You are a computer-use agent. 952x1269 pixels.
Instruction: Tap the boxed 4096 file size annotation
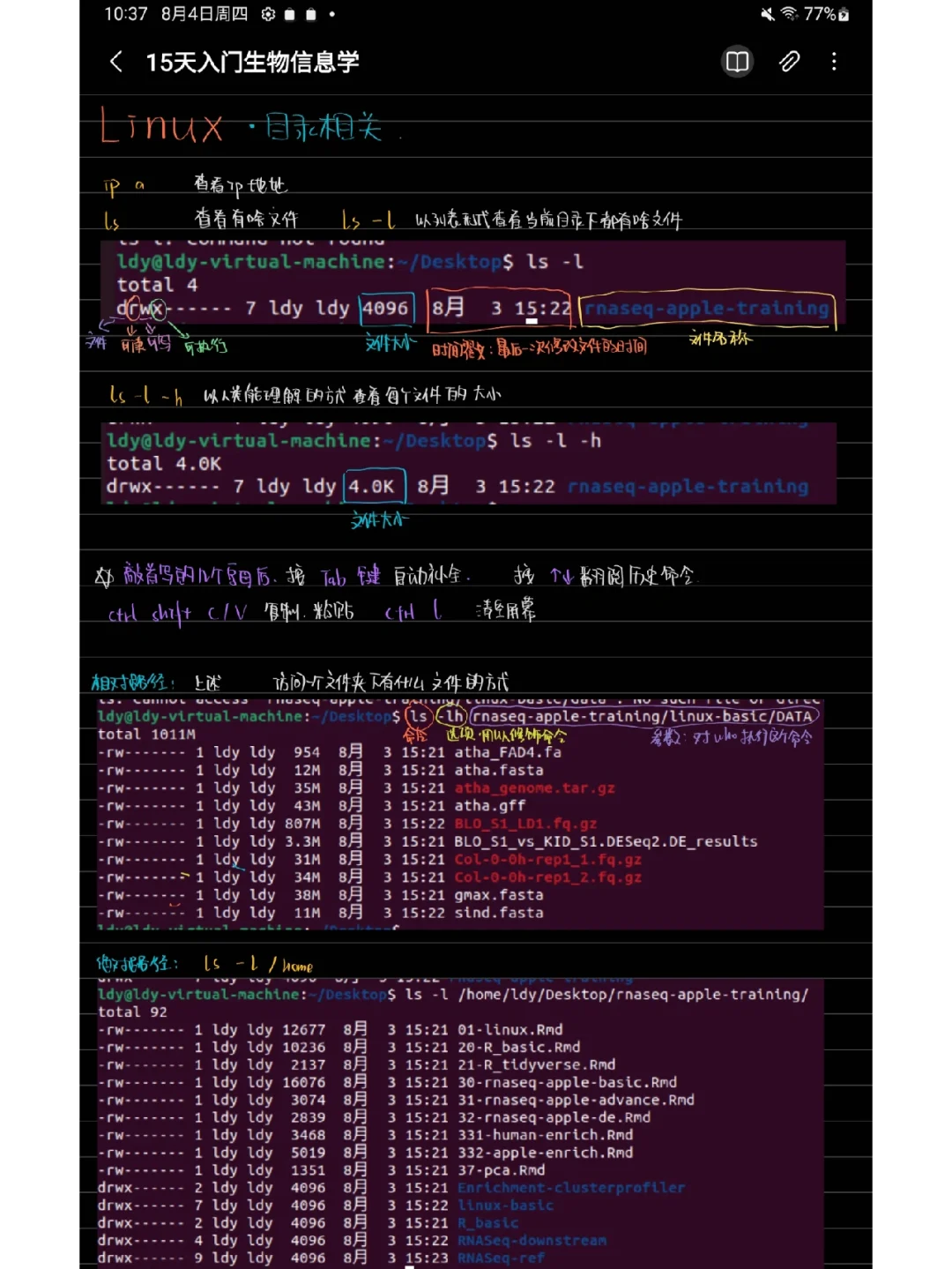point(384,309)
